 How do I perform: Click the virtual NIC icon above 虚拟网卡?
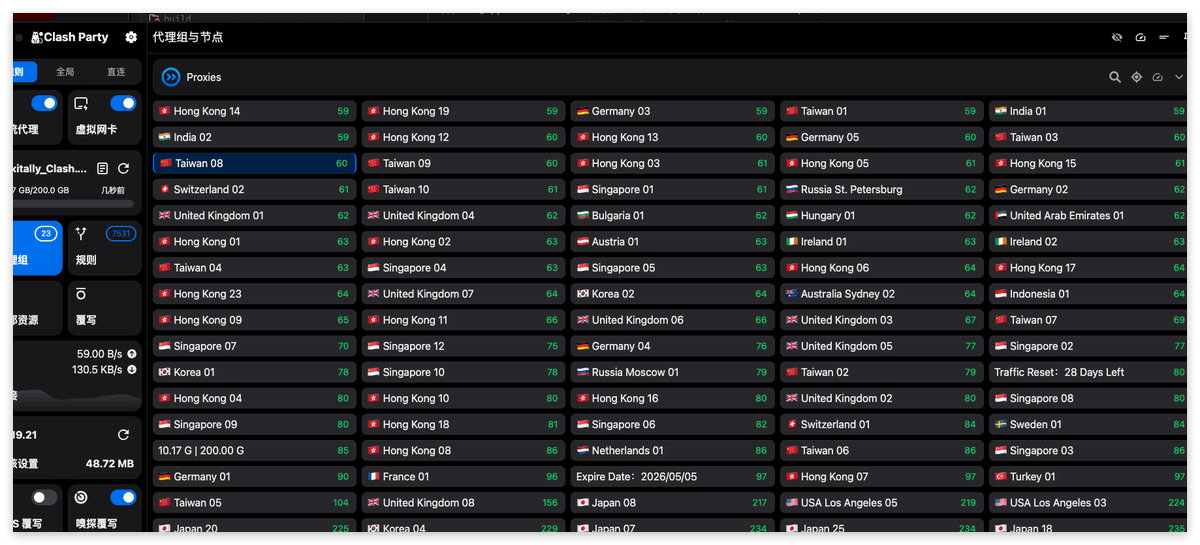click(x=81, y=103)
